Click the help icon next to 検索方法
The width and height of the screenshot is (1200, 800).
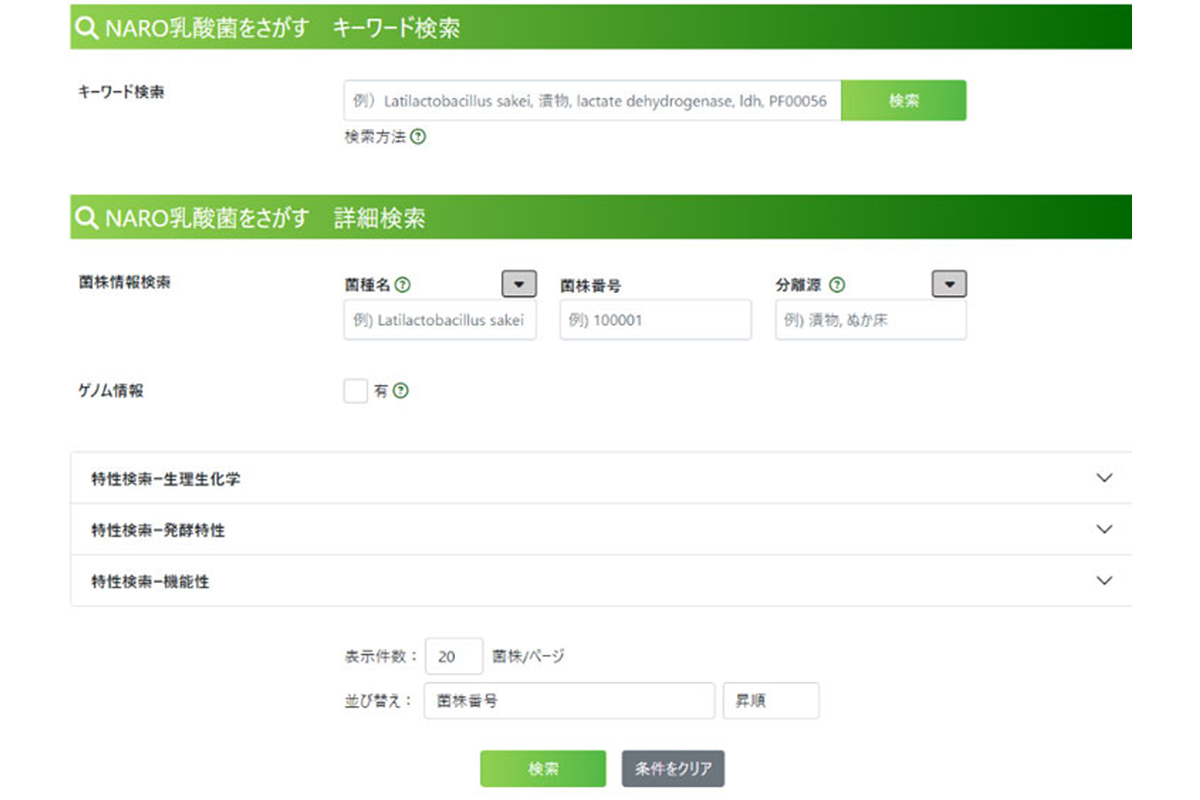418,137
